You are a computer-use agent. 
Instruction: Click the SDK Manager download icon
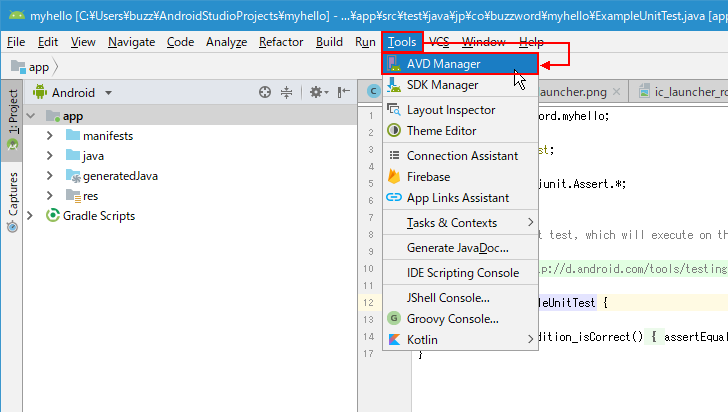pyautogui.click(x=394, y=85)
